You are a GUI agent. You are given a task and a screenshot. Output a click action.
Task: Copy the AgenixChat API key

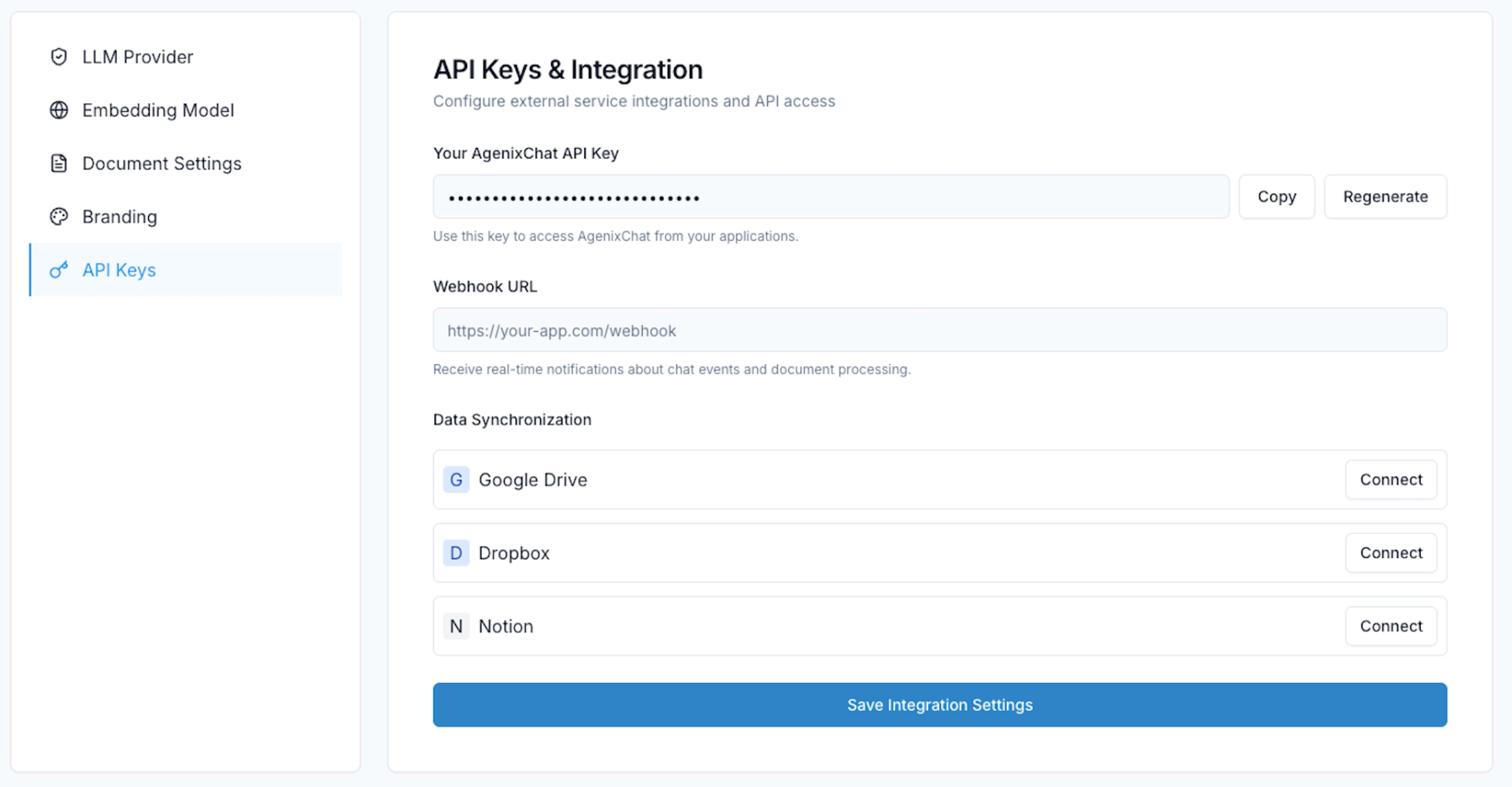click(1276, 197)
